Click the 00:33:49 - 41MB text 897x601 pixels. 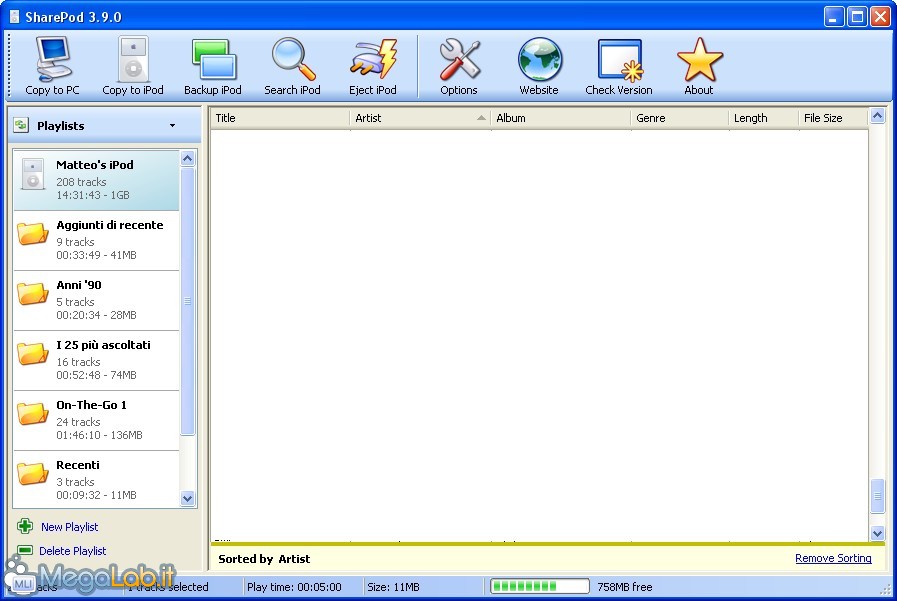tap(96, 255)
